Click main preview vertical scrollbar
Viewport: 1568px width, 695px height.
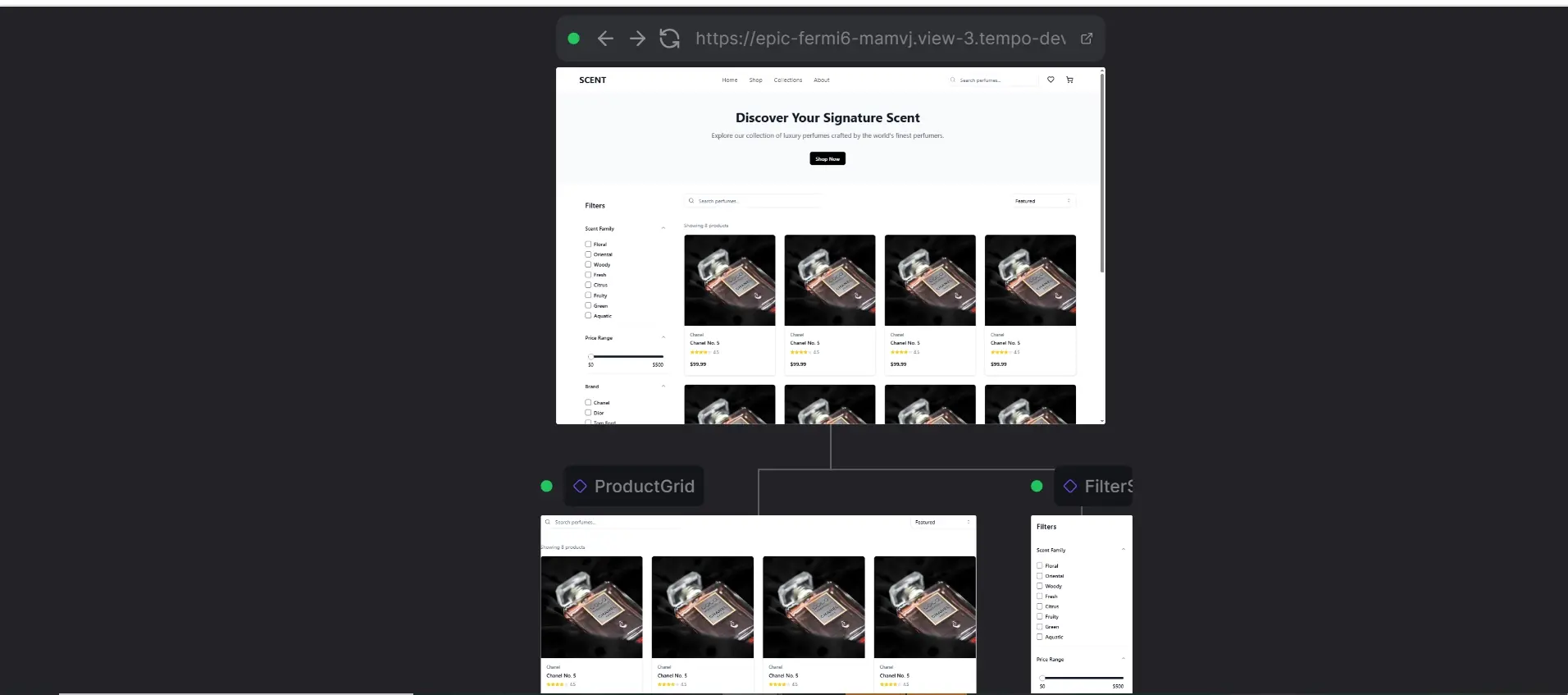coord(1102,172)
